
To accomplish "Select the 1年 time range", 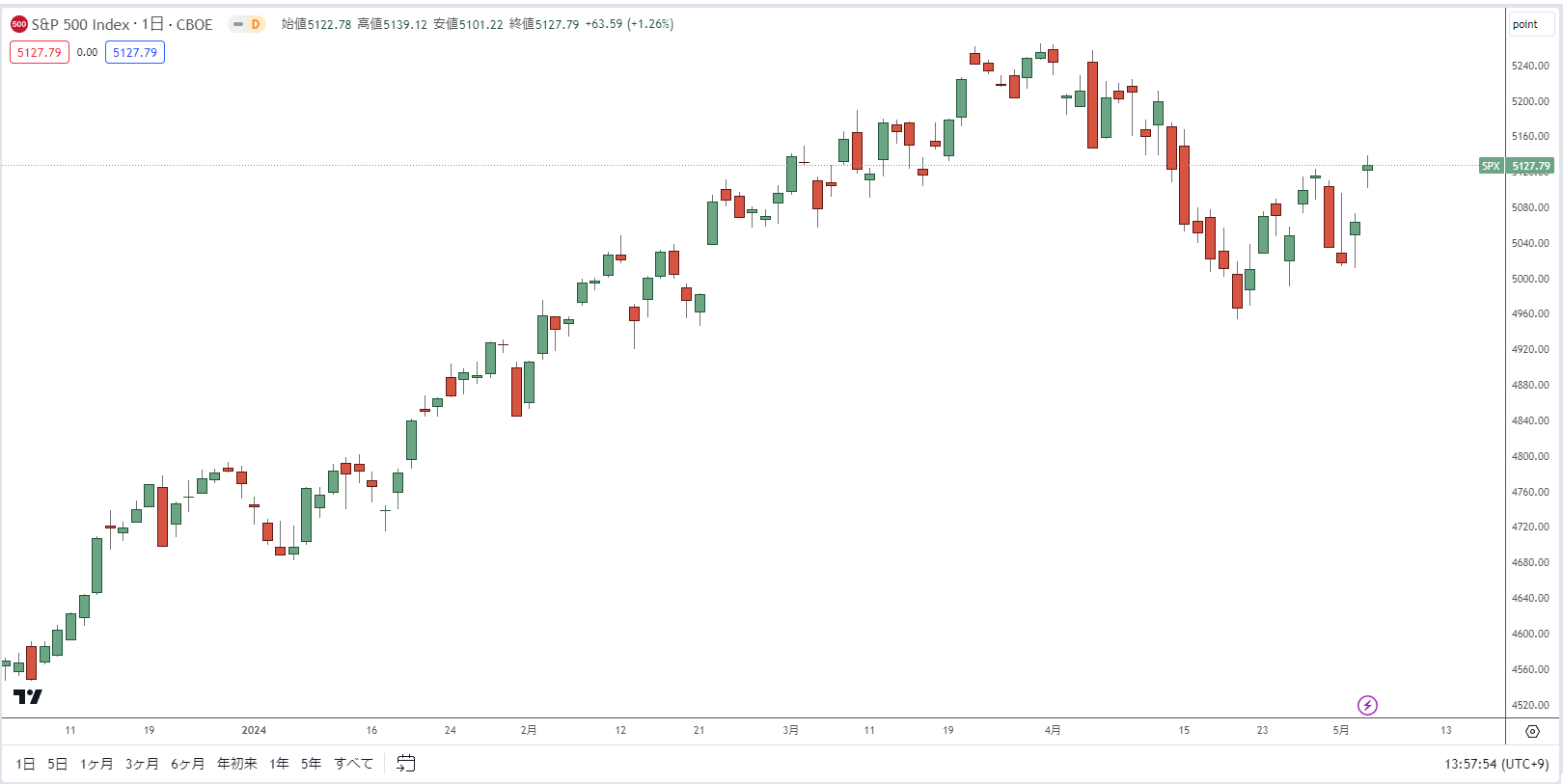I will pos(280,764).
